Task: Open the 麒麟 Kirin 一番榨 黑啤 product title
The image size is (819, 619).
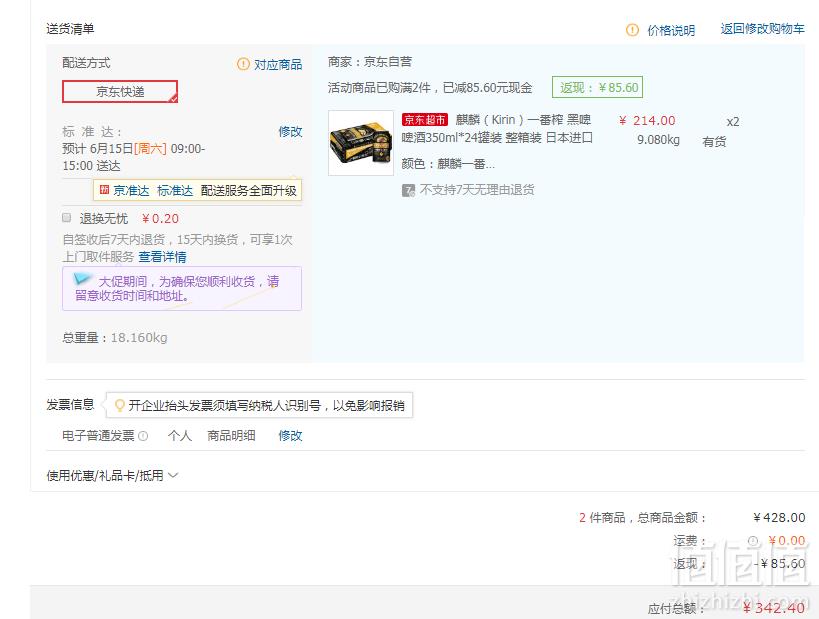Action: pos(497,129)
